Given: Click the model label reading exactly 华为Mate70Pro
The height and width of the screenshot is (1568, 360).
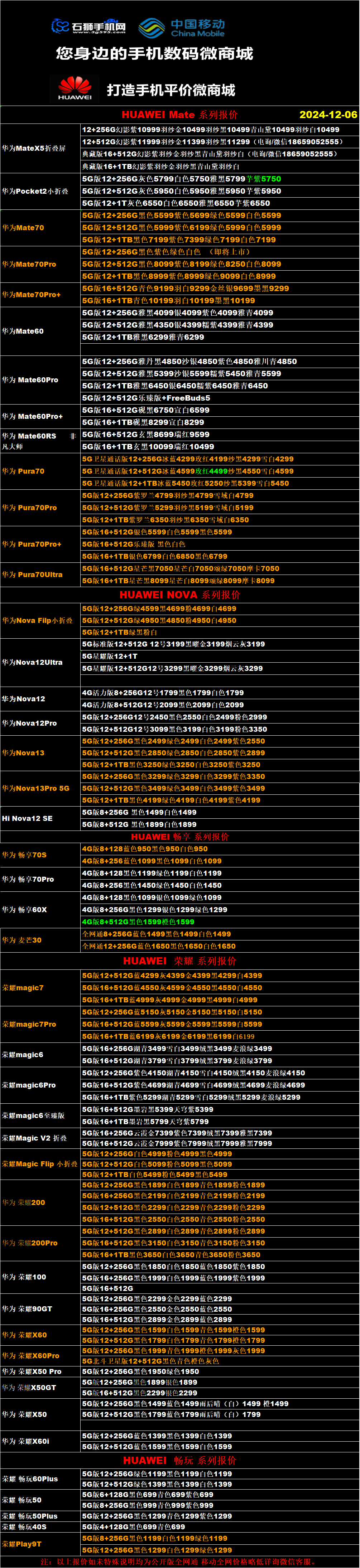Looking at the screenshot, I should tap(29, 264).
